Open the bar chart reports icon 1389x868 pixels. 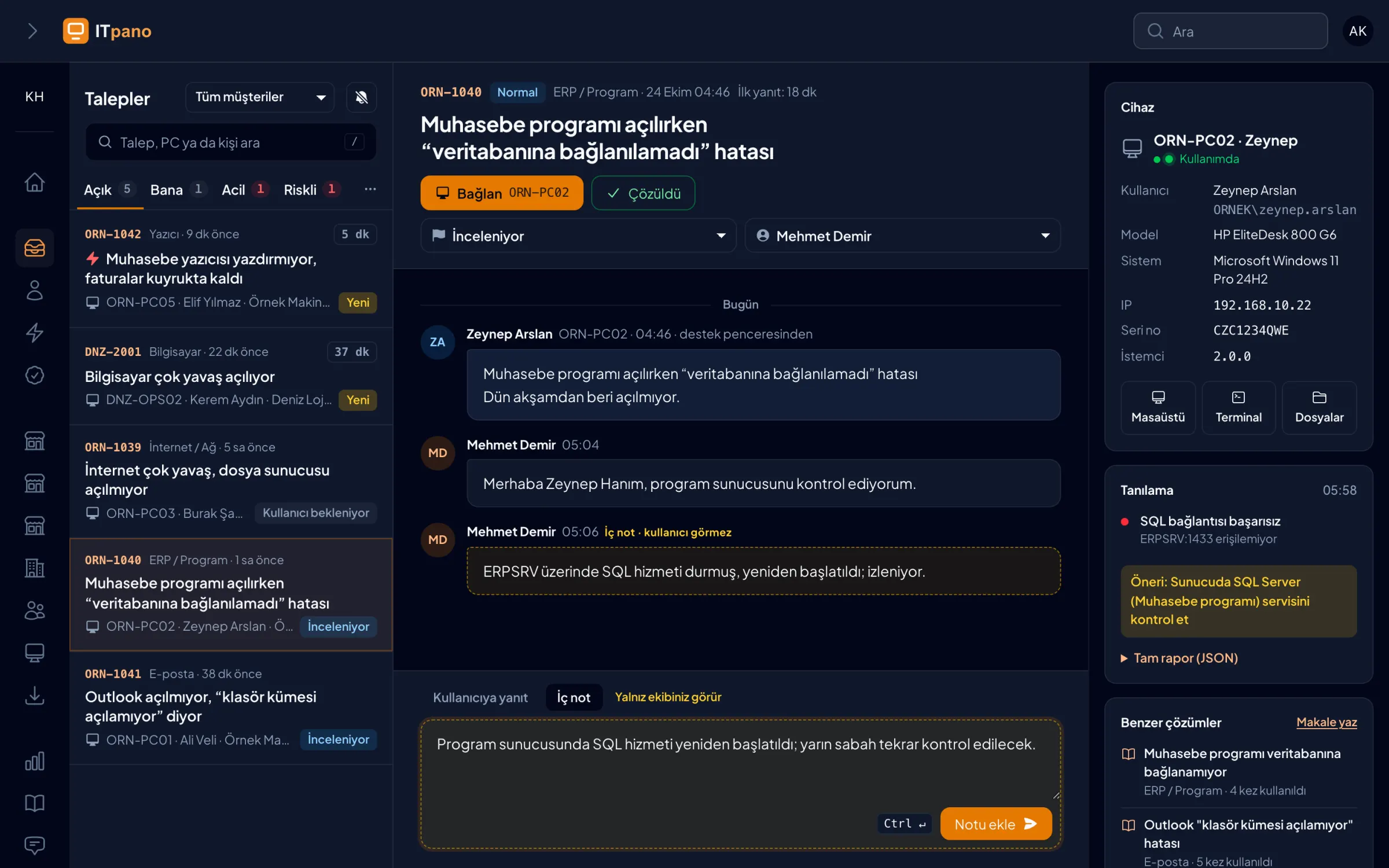pos(35,761)
